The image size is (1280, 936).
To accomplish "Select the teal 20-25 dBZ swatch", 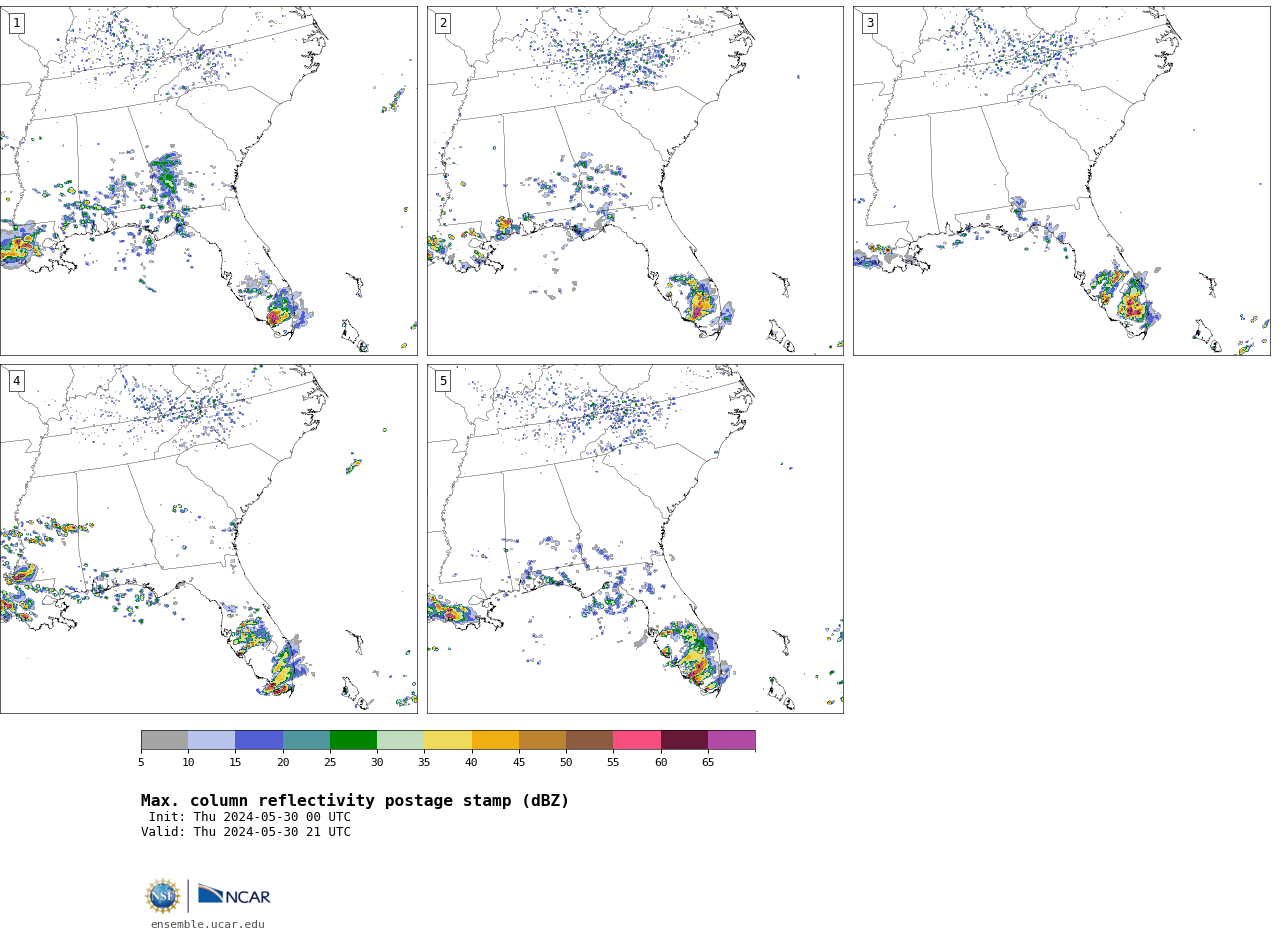I will [306, 740].
